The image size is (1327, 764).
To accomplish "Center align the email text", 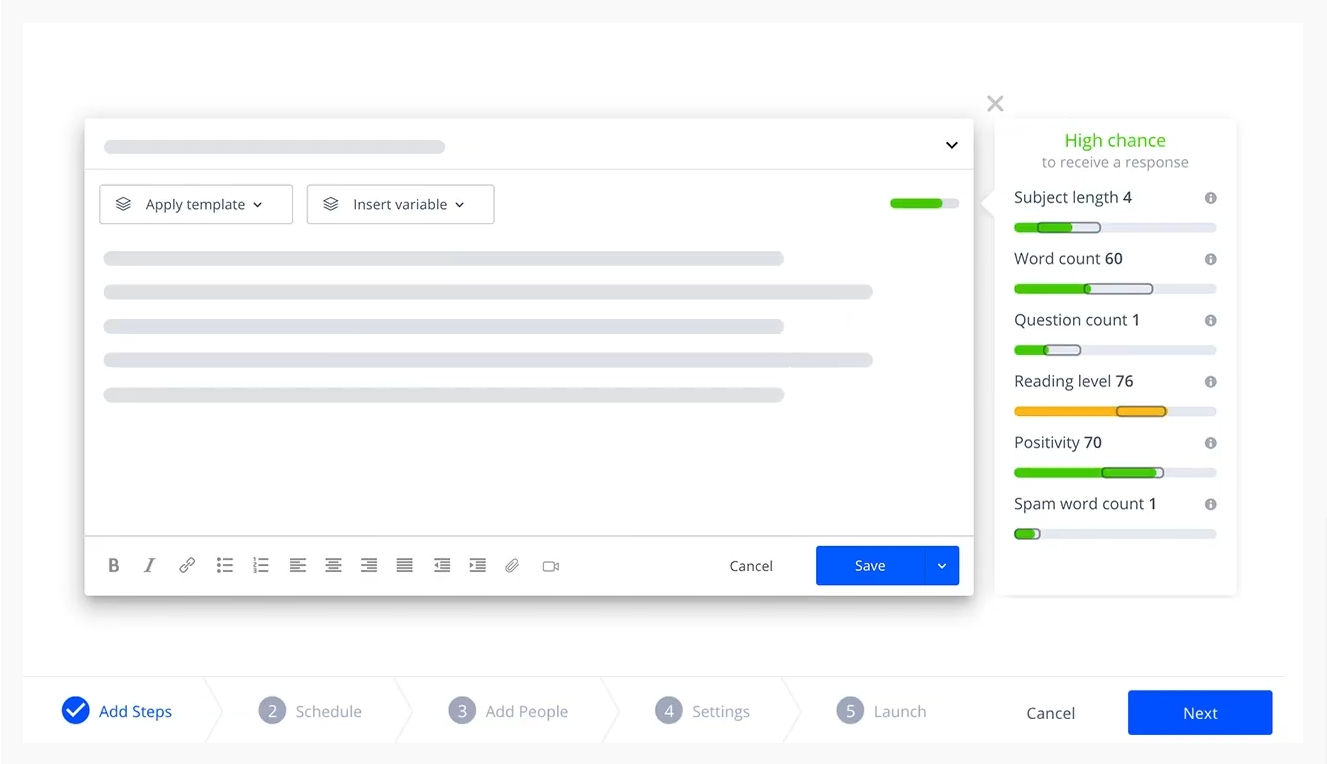I will point(333,566).
